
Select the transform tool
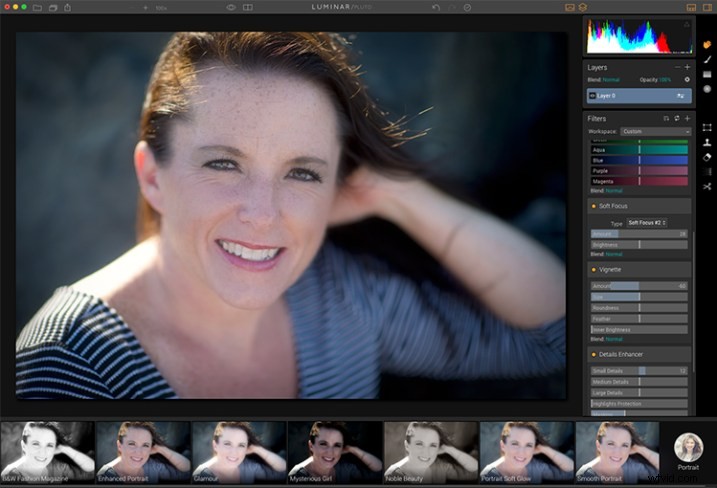click(x=707, y=127)
